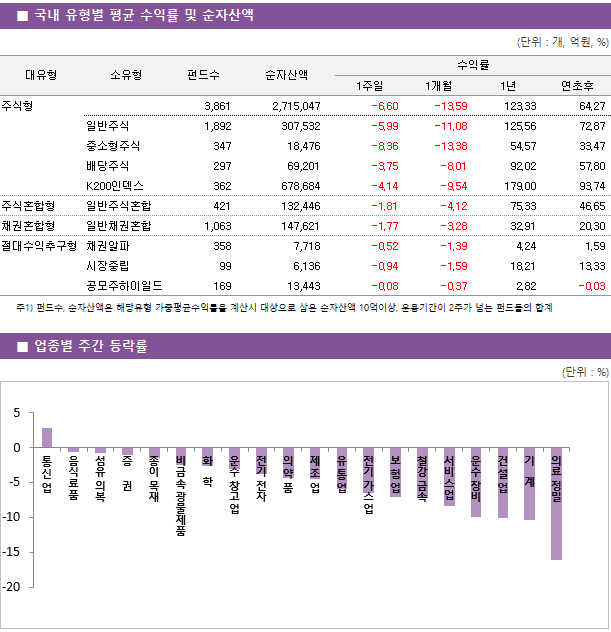Click the 운수창고업 axis label
The width and height of the screenshot is (611, 632).
[234, 485]
